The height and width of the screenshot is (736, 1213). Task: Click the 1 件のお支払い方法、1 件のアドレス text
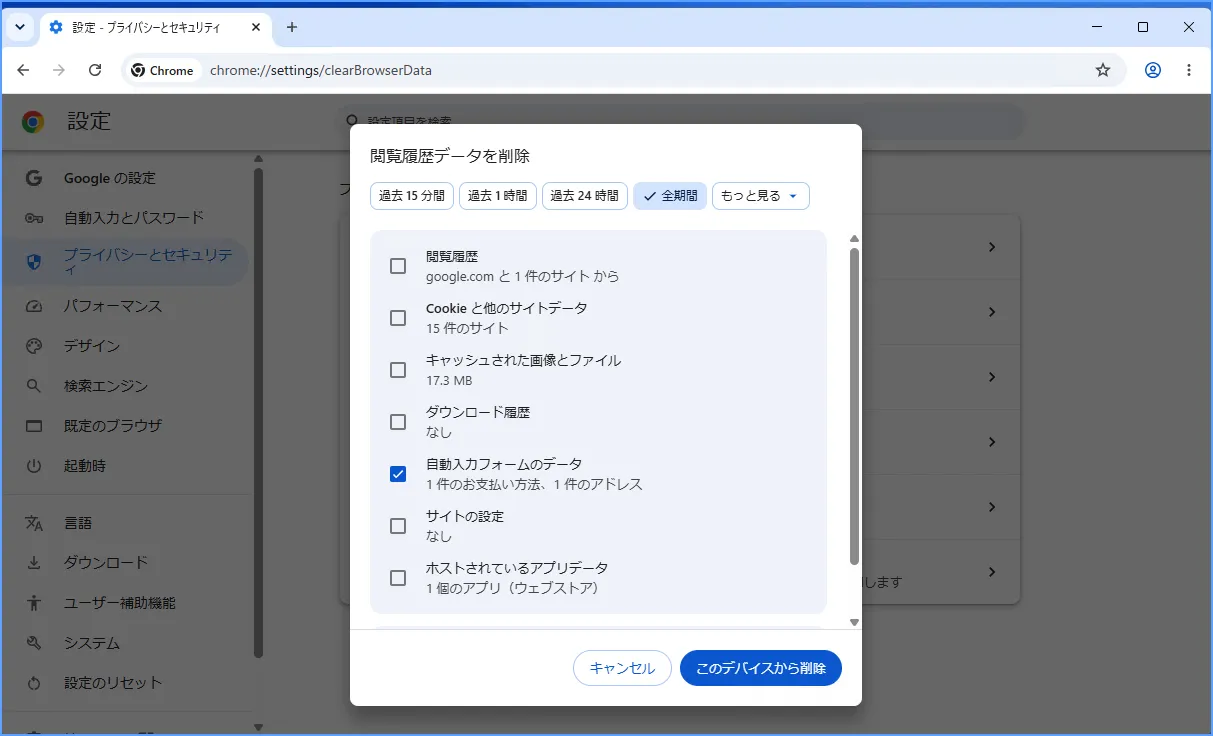pyautogui.click(x=534, y=484)
